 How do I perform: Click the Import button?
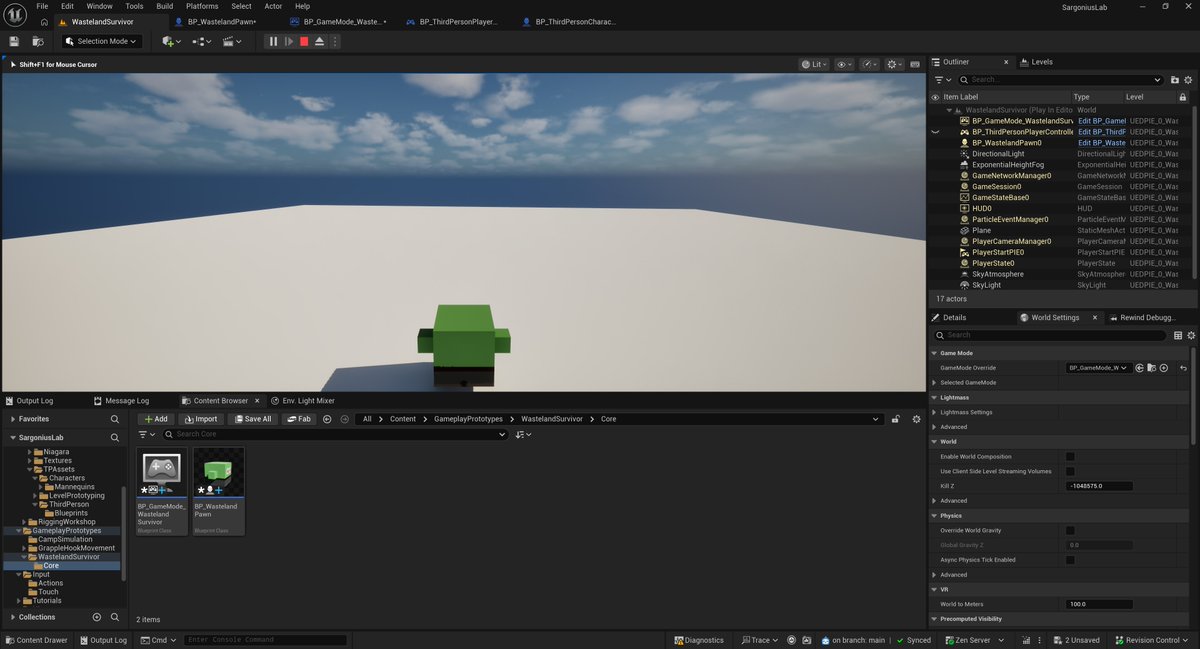pos(200,419)
